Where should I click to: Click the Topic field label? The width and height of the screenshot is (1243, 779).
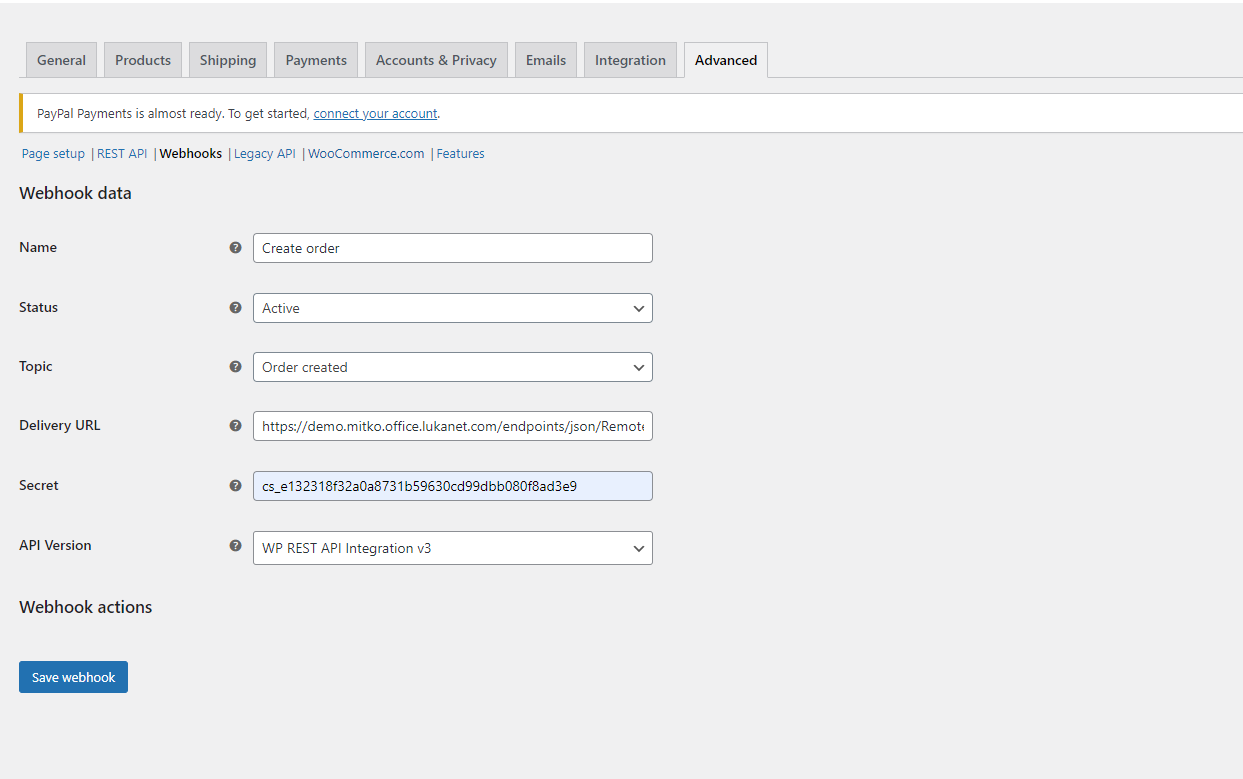click(x=36, y=366)
